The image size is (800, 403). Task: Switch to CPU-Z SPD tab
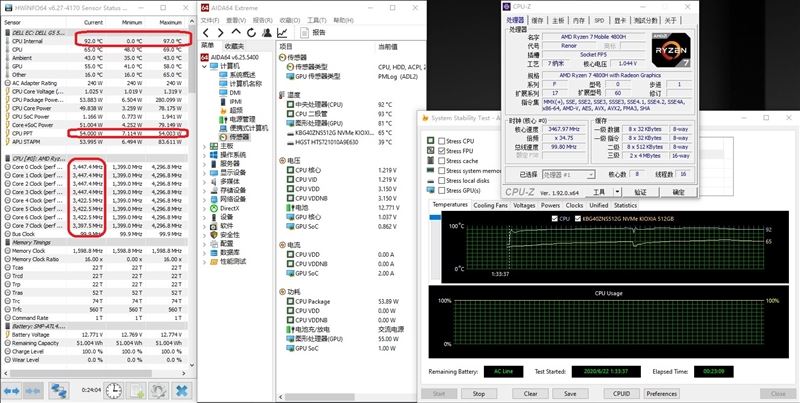click(599, 20)
